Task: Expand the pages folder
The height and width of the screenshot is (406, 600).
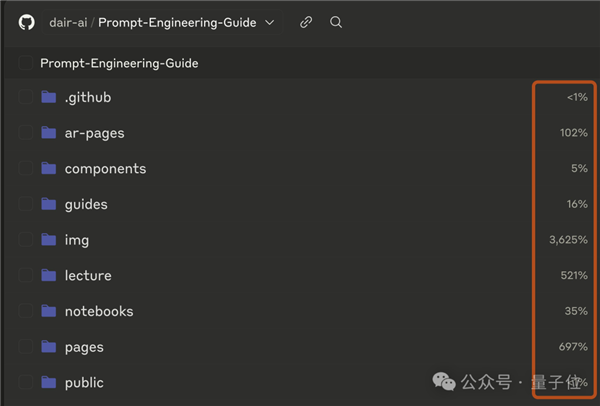Action: 84,347
